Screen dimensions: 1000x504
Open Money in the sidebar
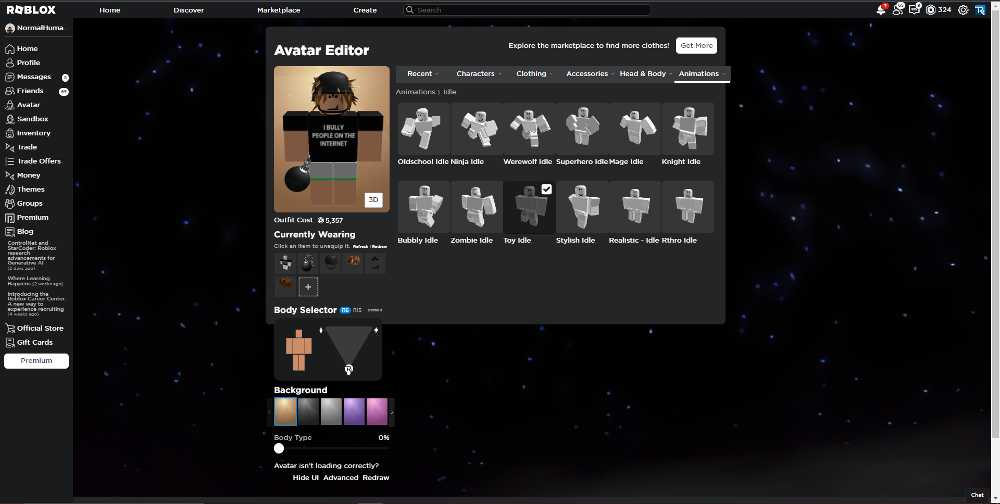tap(23, 175)
